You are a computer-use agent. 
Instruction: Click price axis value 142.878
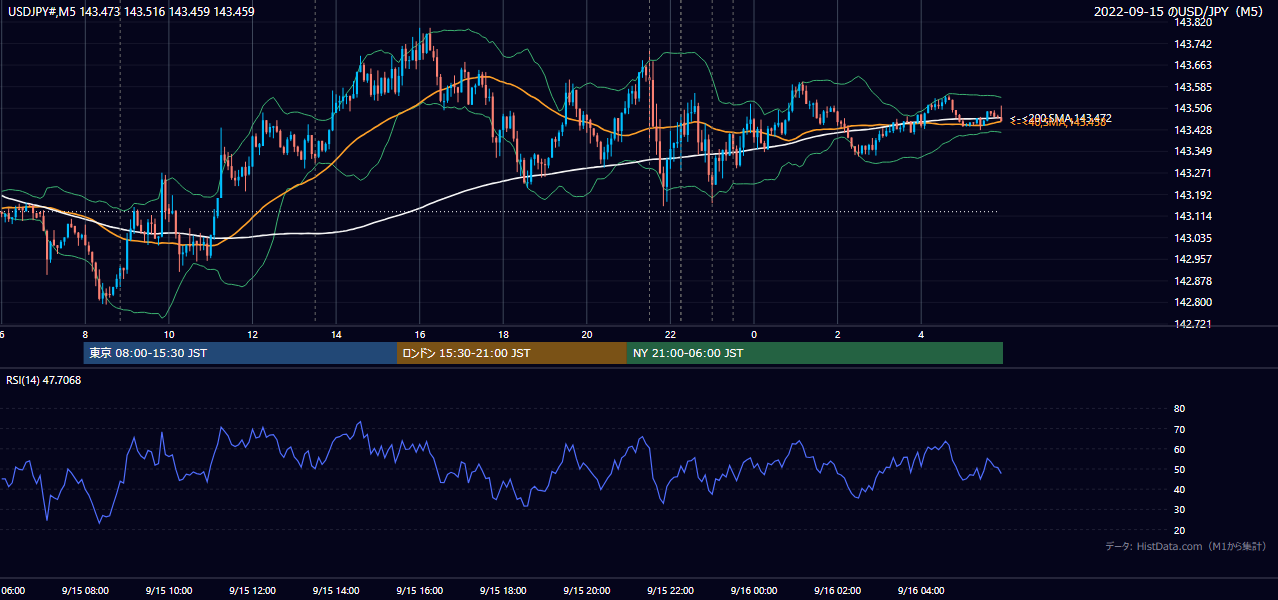(x=1192, y=281)
